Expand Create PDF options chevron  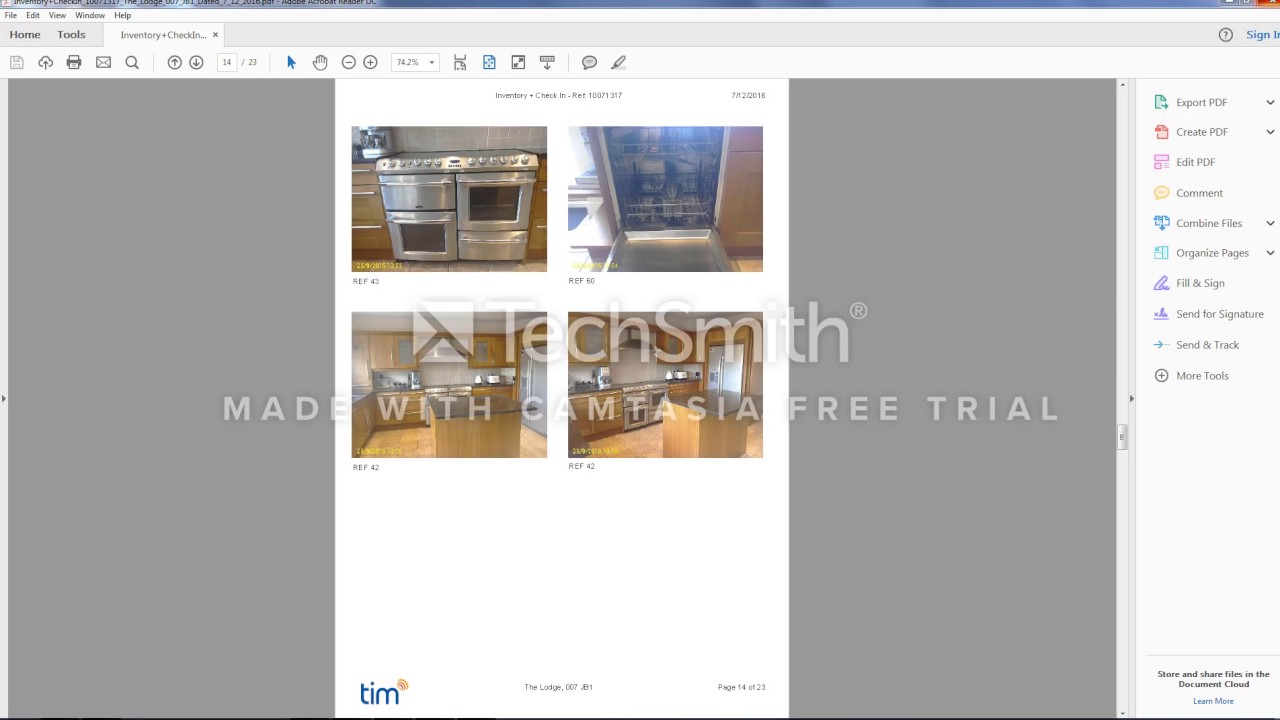tap(1270, 132)
